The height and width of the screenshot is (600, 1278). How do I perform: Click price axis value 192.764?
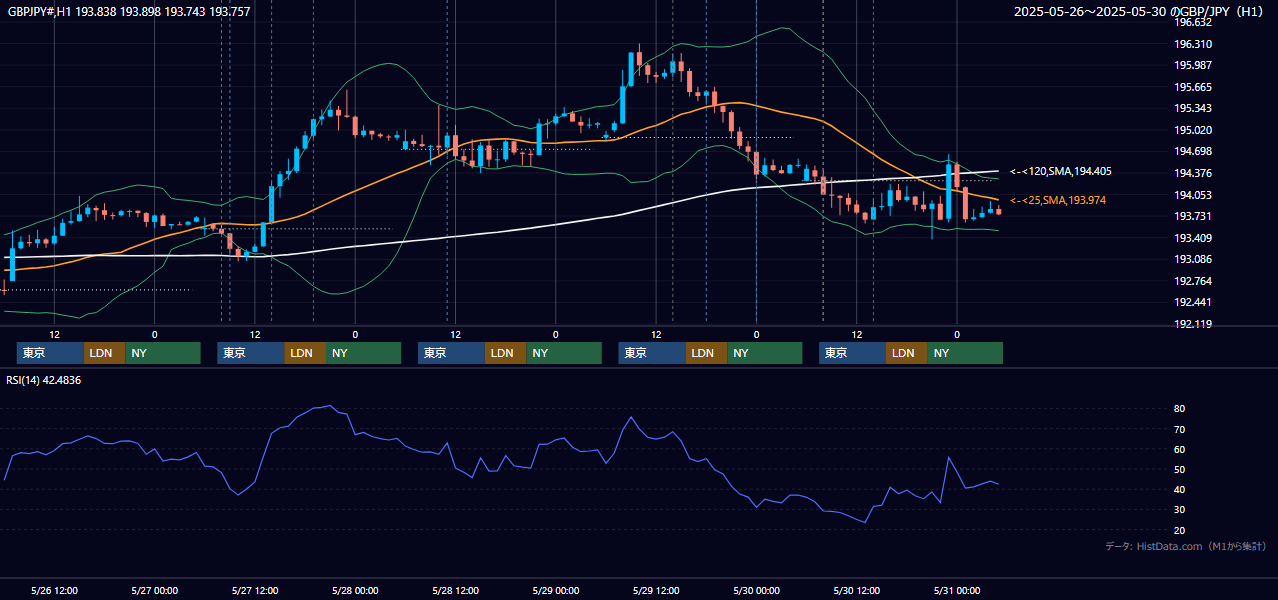point(1192,281)
